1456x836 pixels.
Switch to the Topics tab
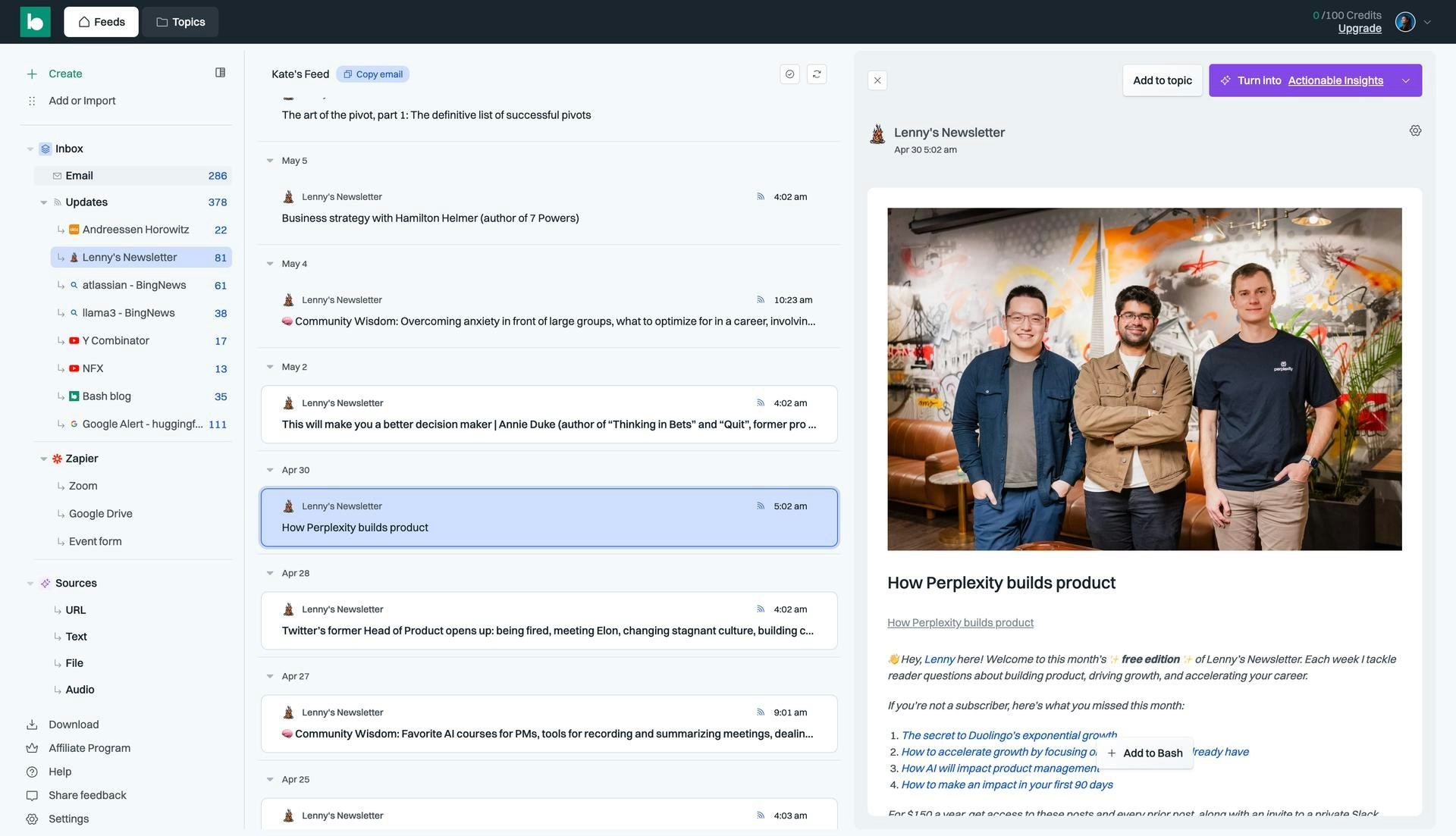click(180, 22)
